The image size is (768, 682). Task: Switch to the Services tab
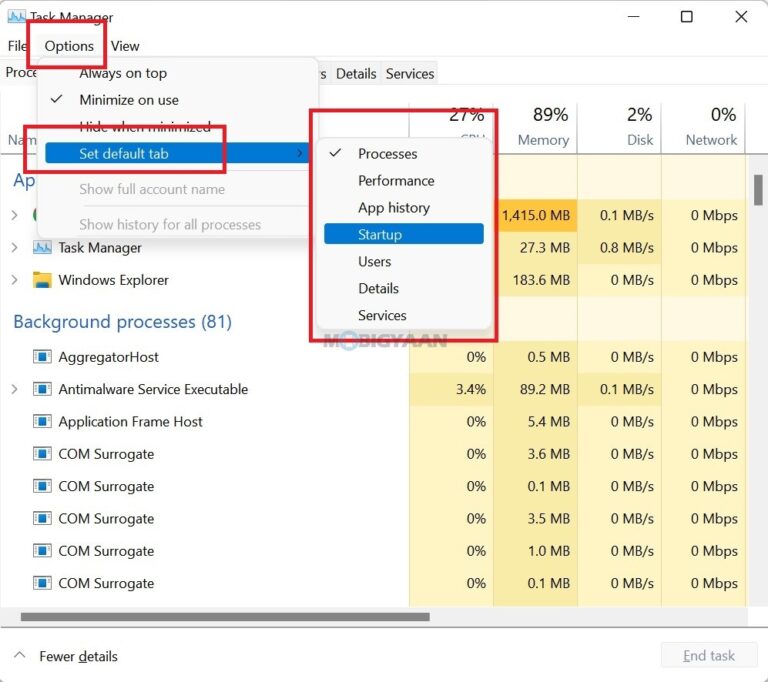coord(410,74)
